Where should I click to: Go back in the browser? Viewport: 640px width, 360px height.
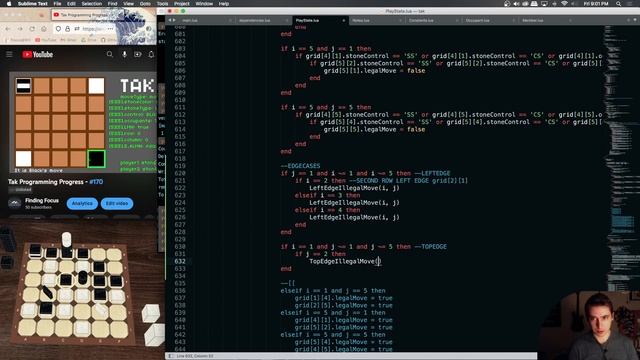pyautogui.click(x=8, y=29)
